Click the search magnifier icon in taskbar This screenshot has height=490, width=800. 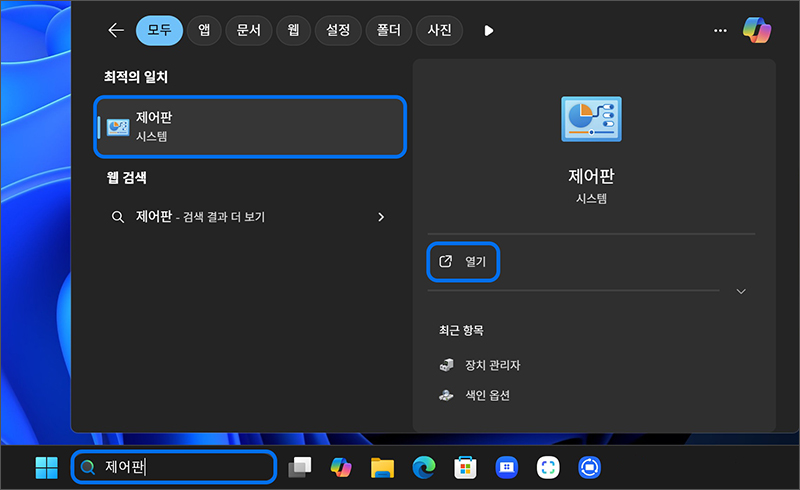click(88, 467)
